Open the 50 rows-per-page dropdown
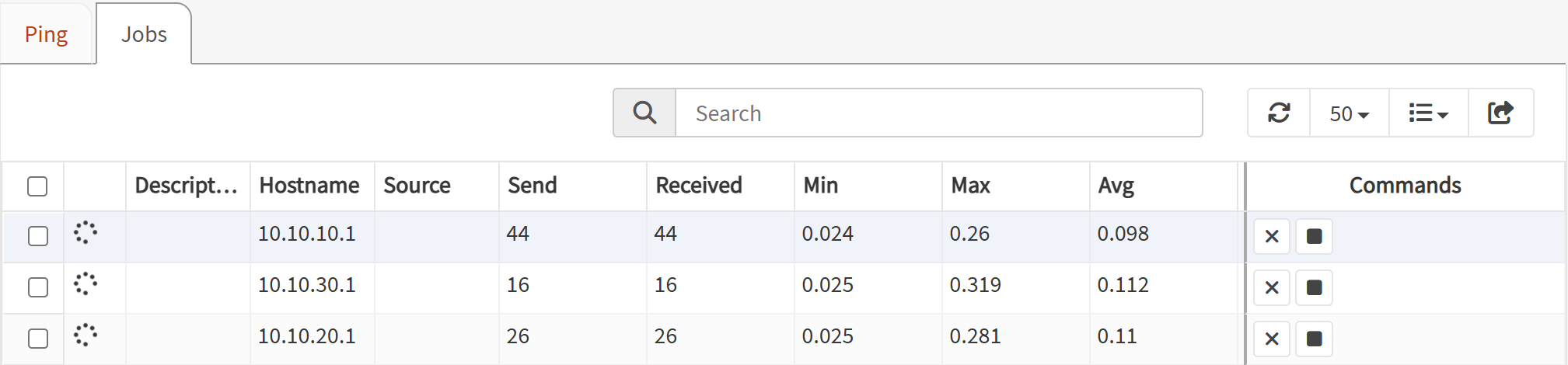 coord(1349,113)
